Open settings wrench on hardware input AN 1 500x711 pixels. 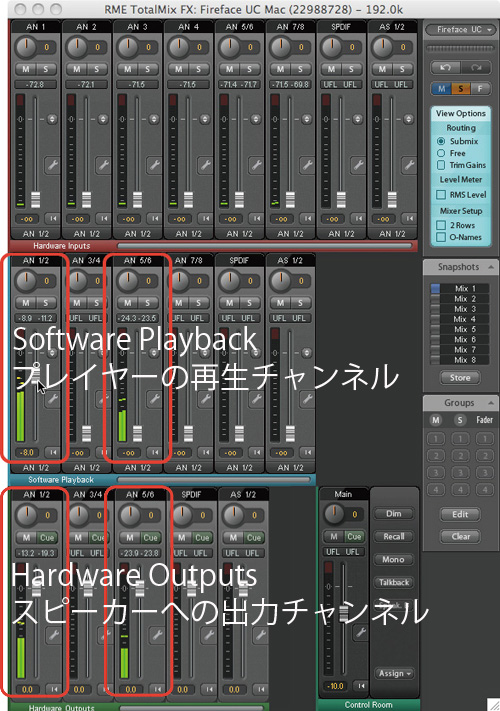[x=53, y=165]
